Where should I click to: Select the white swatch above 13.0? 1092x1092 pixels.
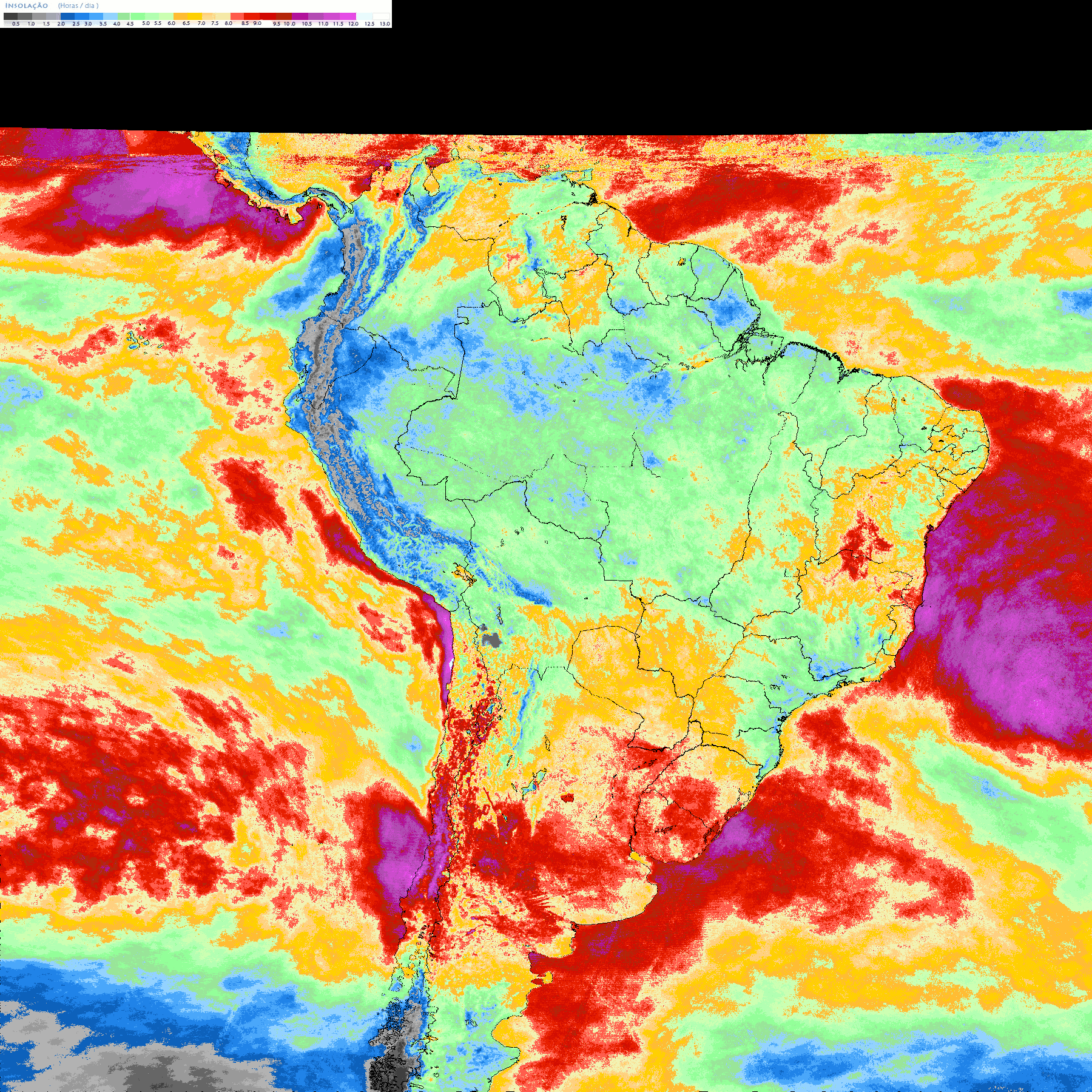[381, 16]
